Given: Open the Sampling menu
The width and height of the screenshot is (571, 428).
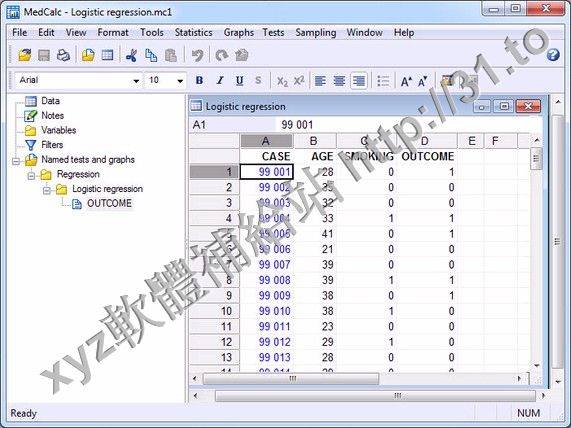Looking at the screenshot, I should (x=316, y=32).
